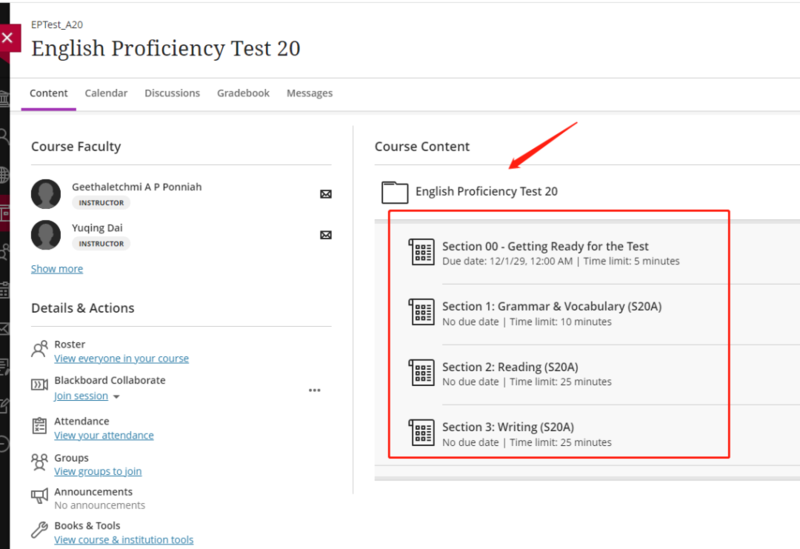Click the Section 3 Writing test icon

point(423,433)
